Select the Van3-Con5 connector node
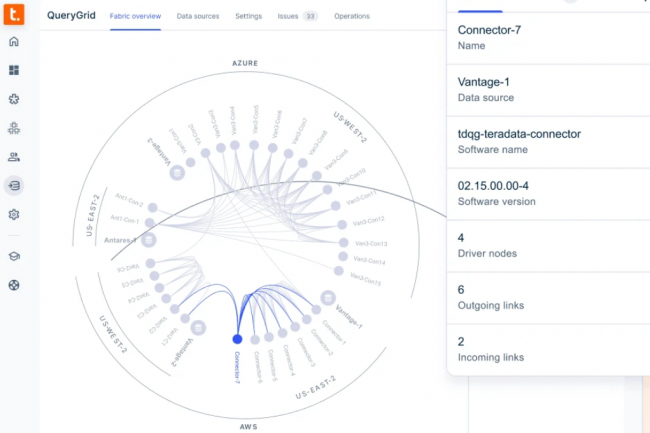The width and height of the screenshot is (650, 433). (x=254, y=145)
